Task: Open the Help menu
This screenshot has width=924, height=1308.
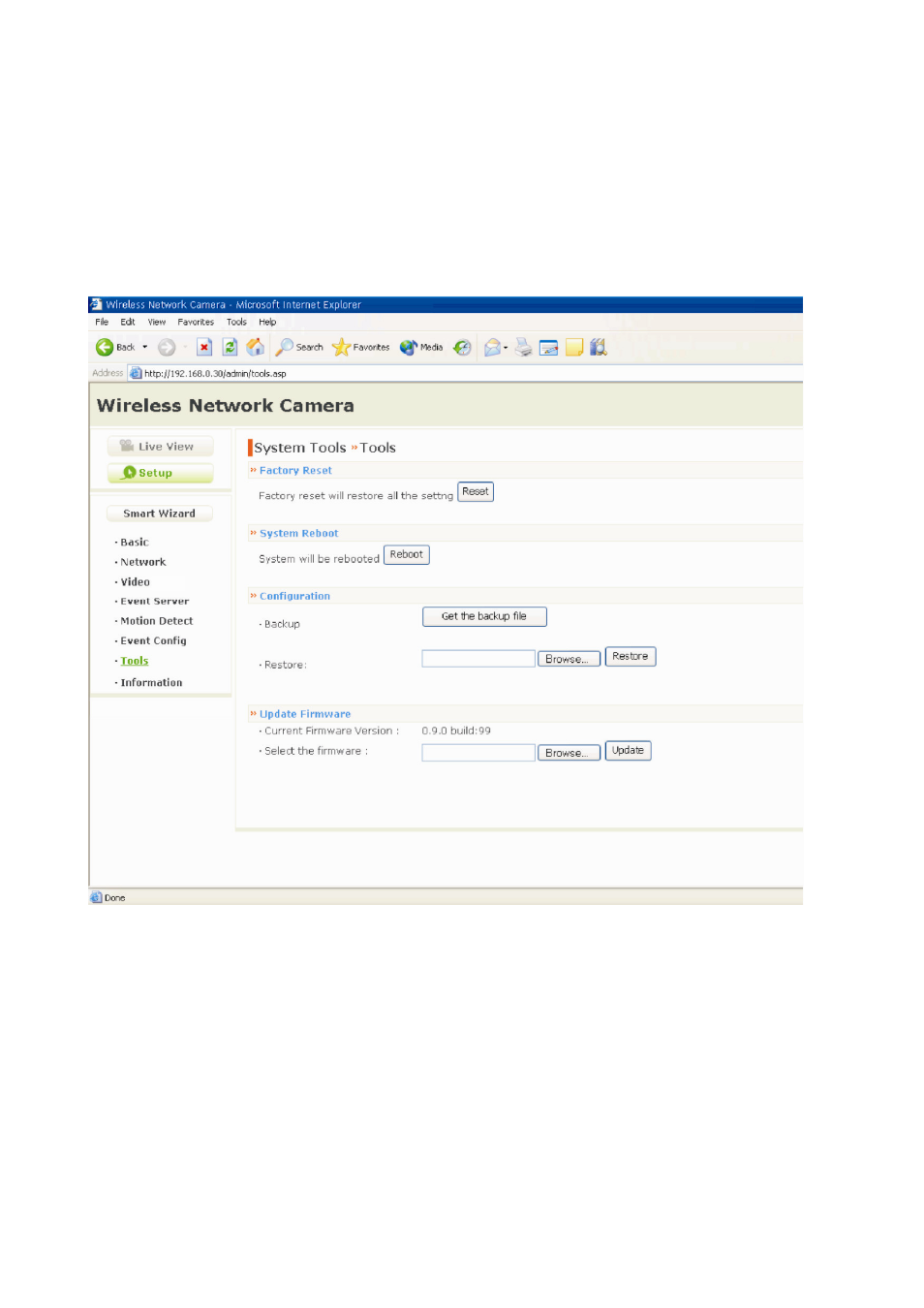Action: click(x=267, y=322)
